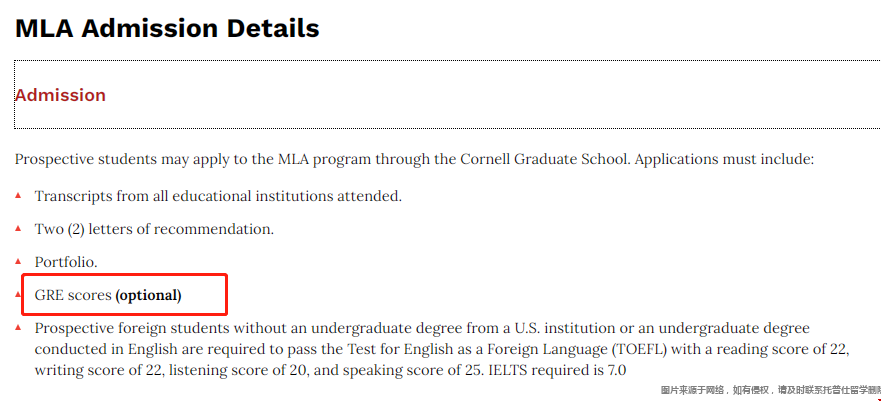The width and height of the screenshot is (881, 401).
Task: Click the Transcripts from all educational institutions line
Action: 218,197
